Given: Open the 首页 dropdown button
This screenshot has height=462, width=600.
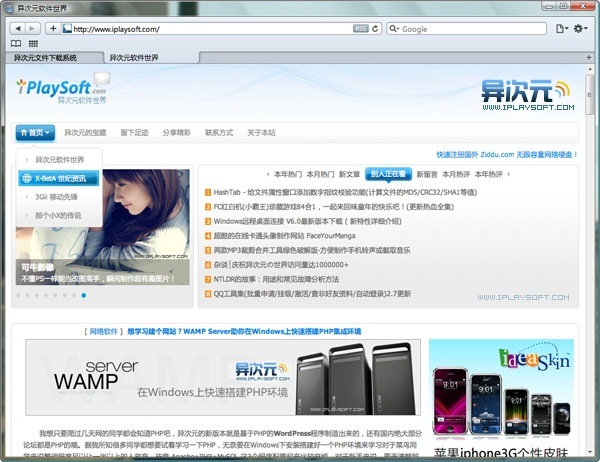Looking at the screenshot, I should (x=35, y=133).
